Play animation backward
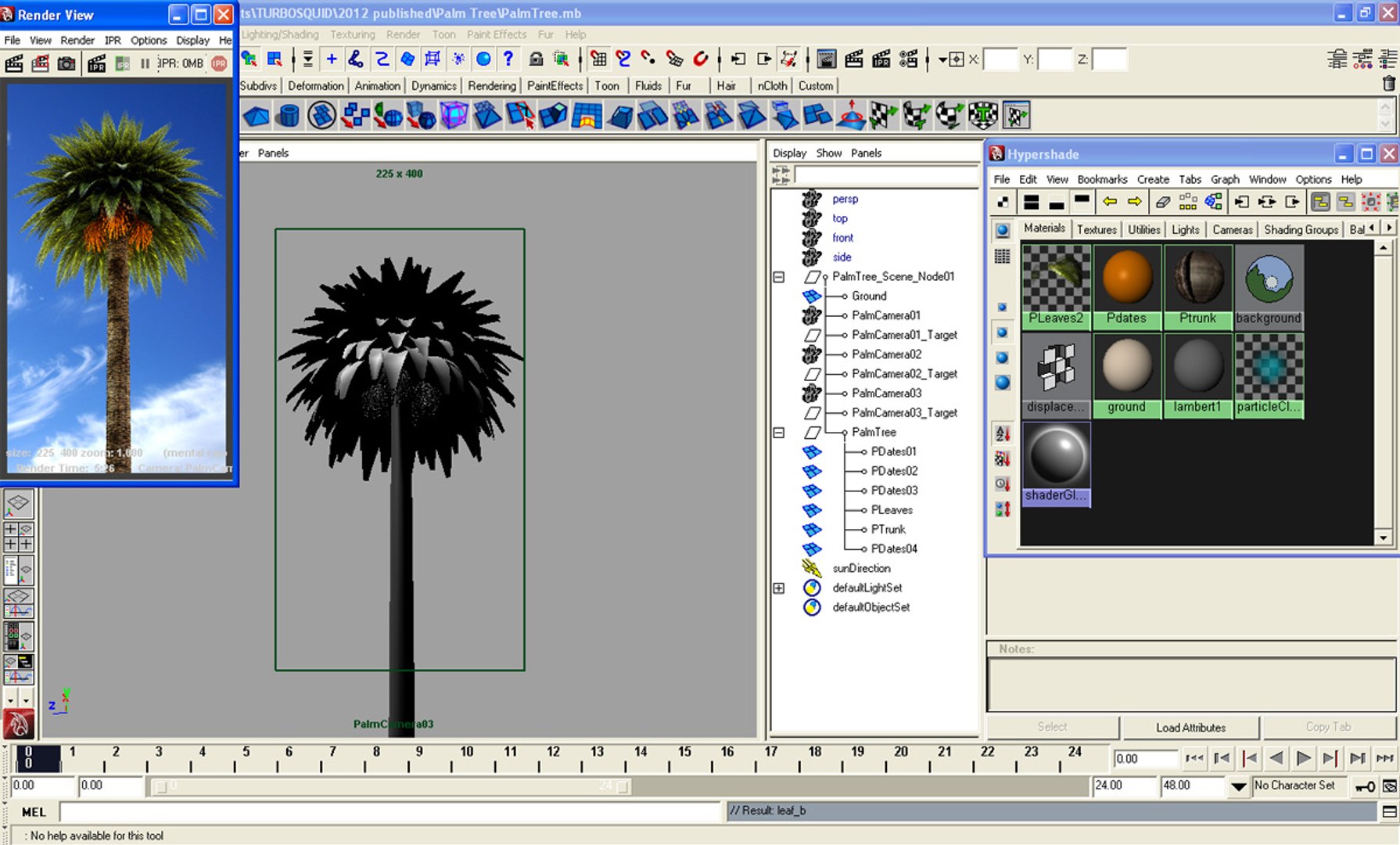 click(1276, 758)
